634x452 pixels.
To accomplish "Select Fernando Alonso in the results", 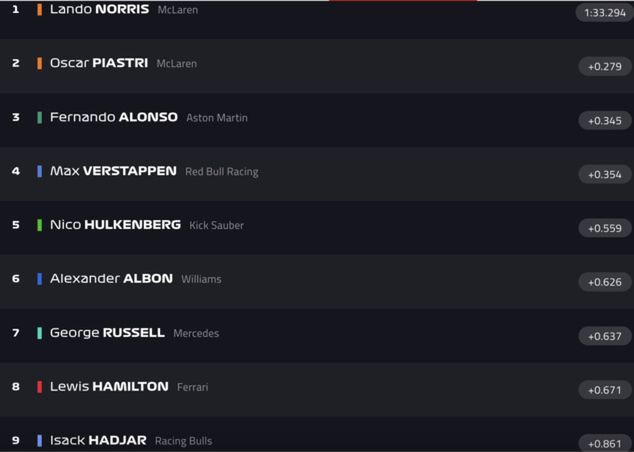I will pyautogui.click(x=113, y=117).
